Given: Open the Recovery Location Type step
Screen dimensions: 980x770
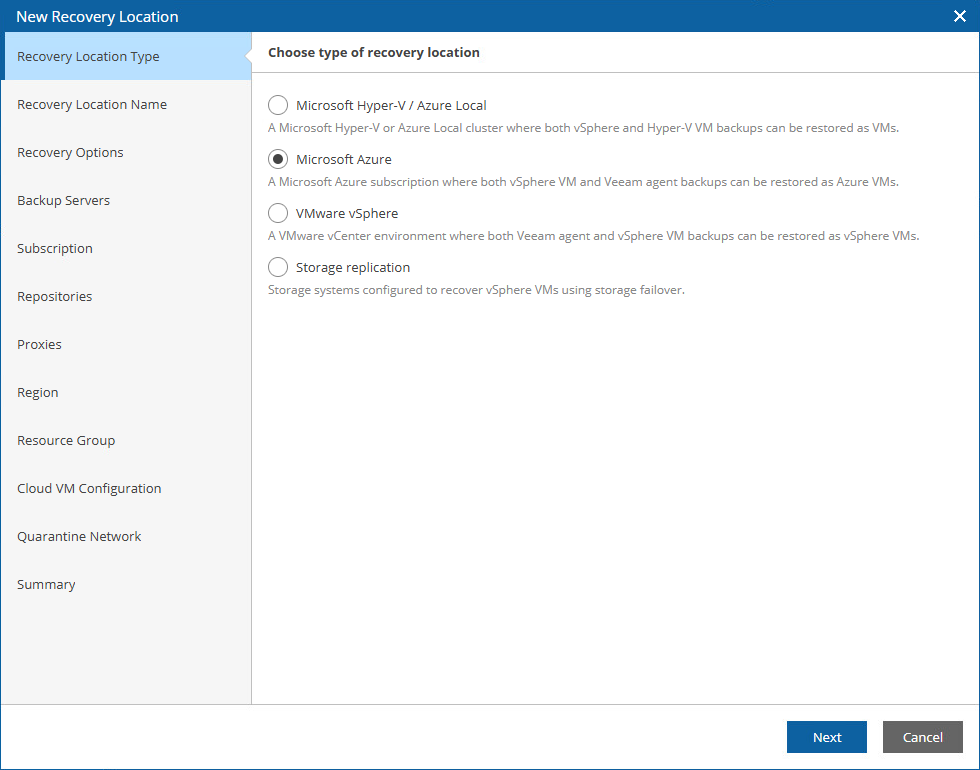Looking at the screenshot, I should (x=88, y=57).
